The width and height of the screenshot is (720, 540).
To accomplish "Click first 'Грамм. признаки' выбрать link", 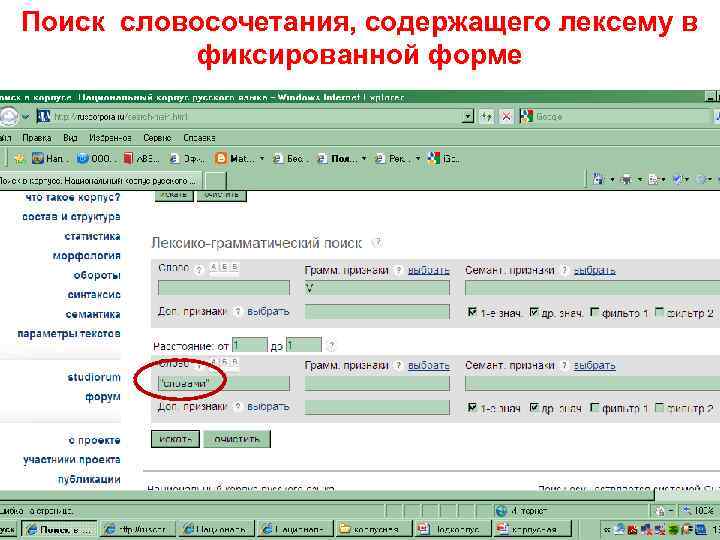I will (x=428, y=270).
